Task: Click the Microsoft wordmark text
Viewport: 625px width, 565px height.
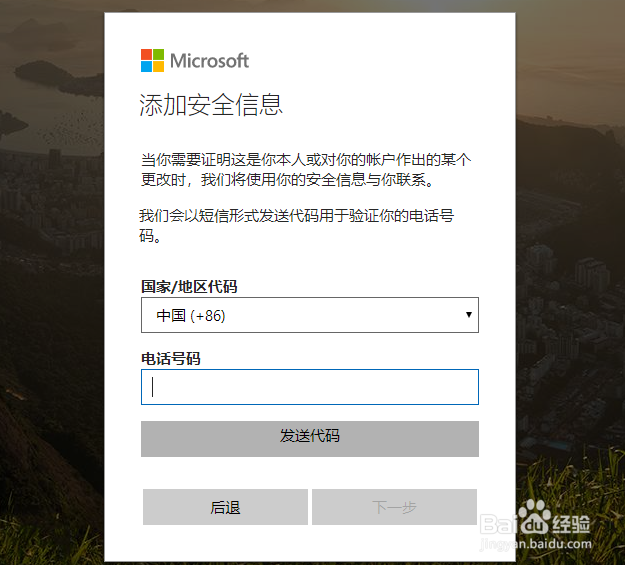Action: [x=209, y=61]
